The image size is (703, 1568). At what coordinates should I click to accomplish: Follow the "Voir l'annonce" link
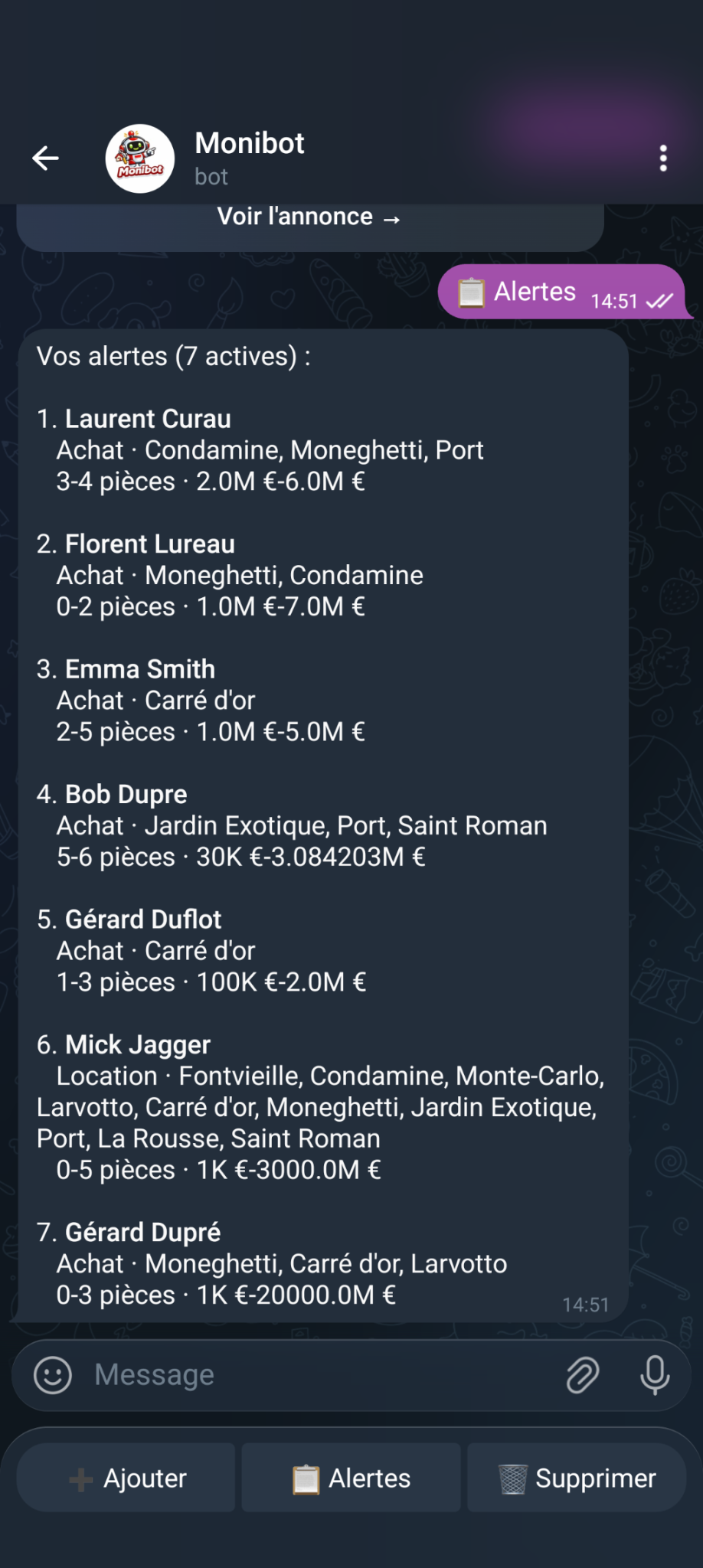309,217
